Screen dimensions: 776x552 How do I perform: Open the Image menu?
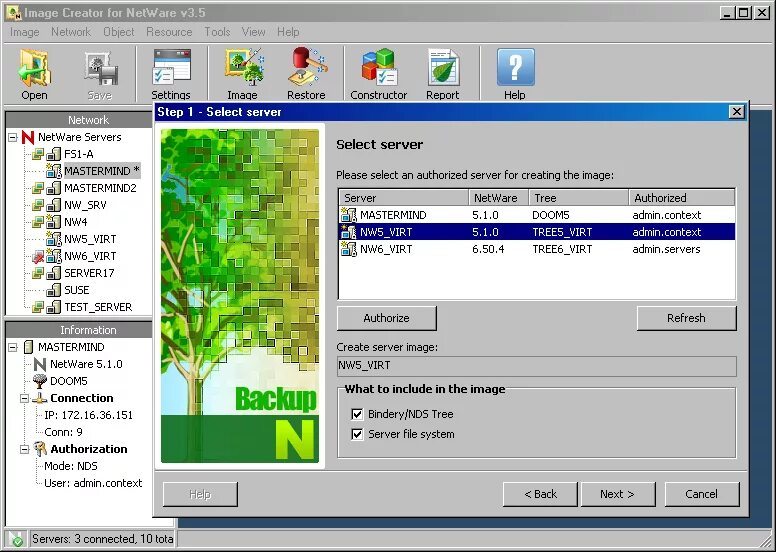click(25, 32)
